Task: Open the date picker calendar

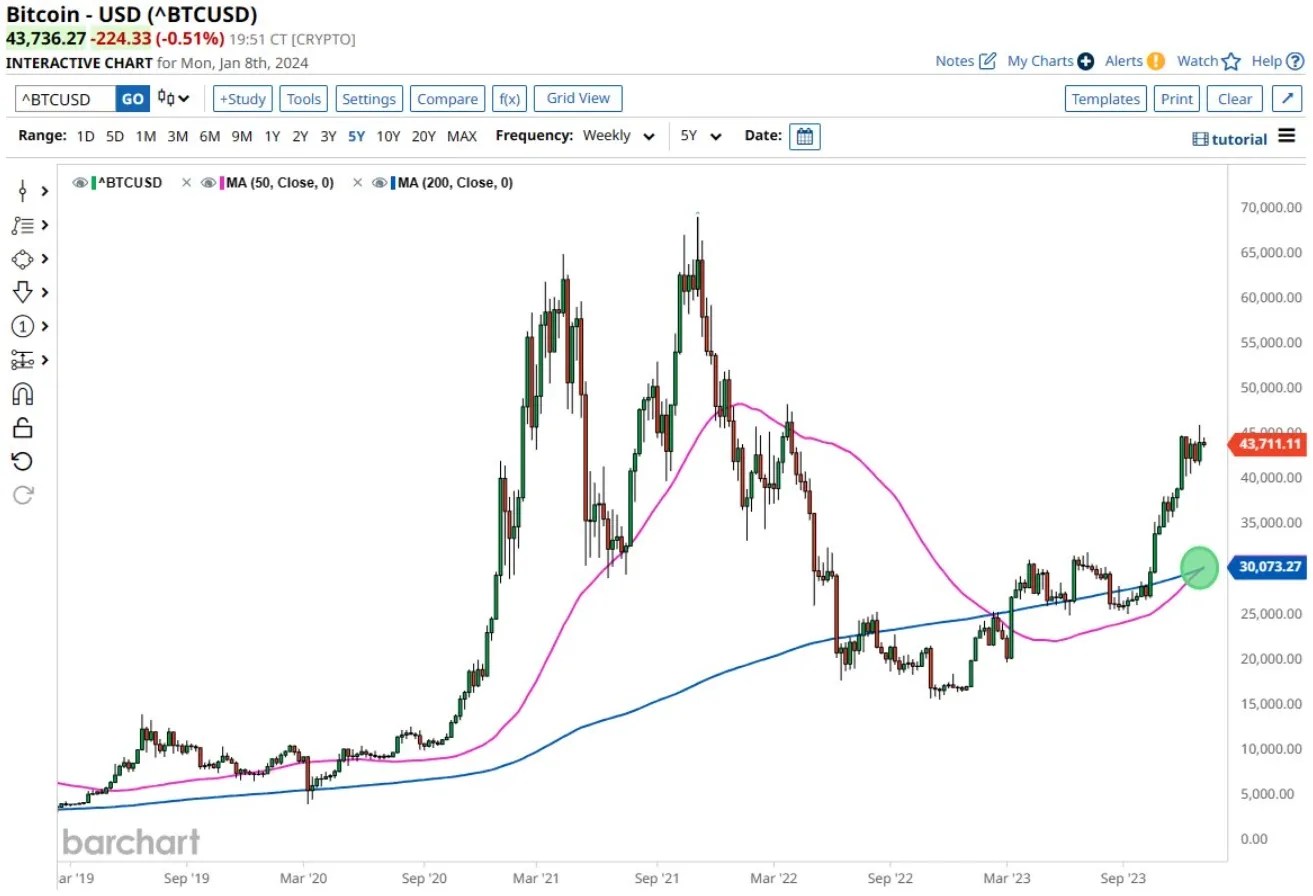Action: click(x=806, y=136)
